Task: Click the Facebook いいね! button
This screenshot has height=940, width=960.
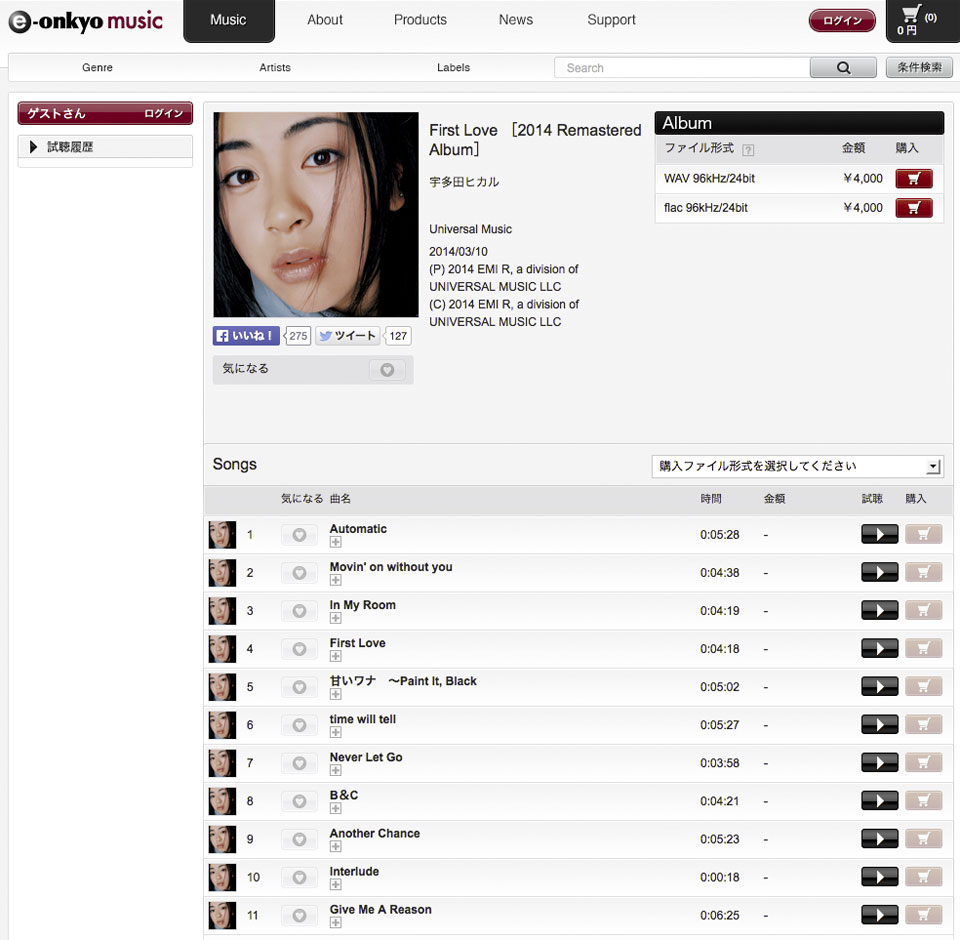Action: 246,336
